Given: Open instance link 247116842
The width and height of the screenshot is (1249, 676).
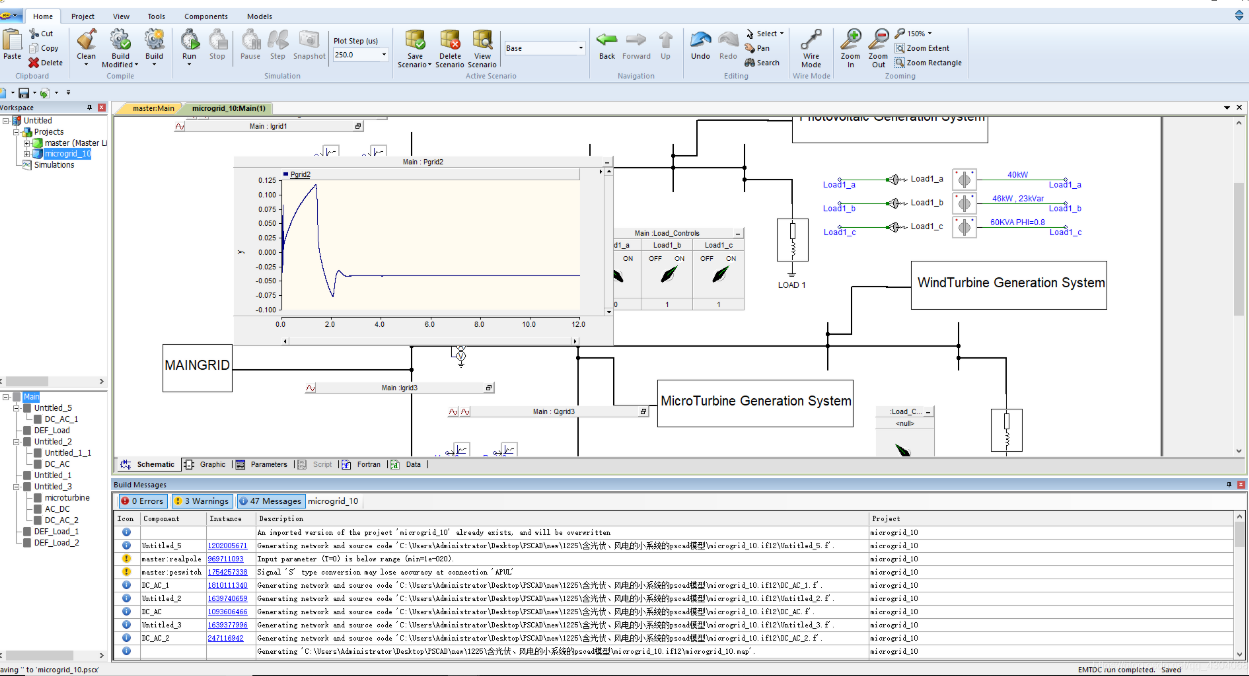Looking at the screenshot, I should pyautogui.click(x=225, y=638).
